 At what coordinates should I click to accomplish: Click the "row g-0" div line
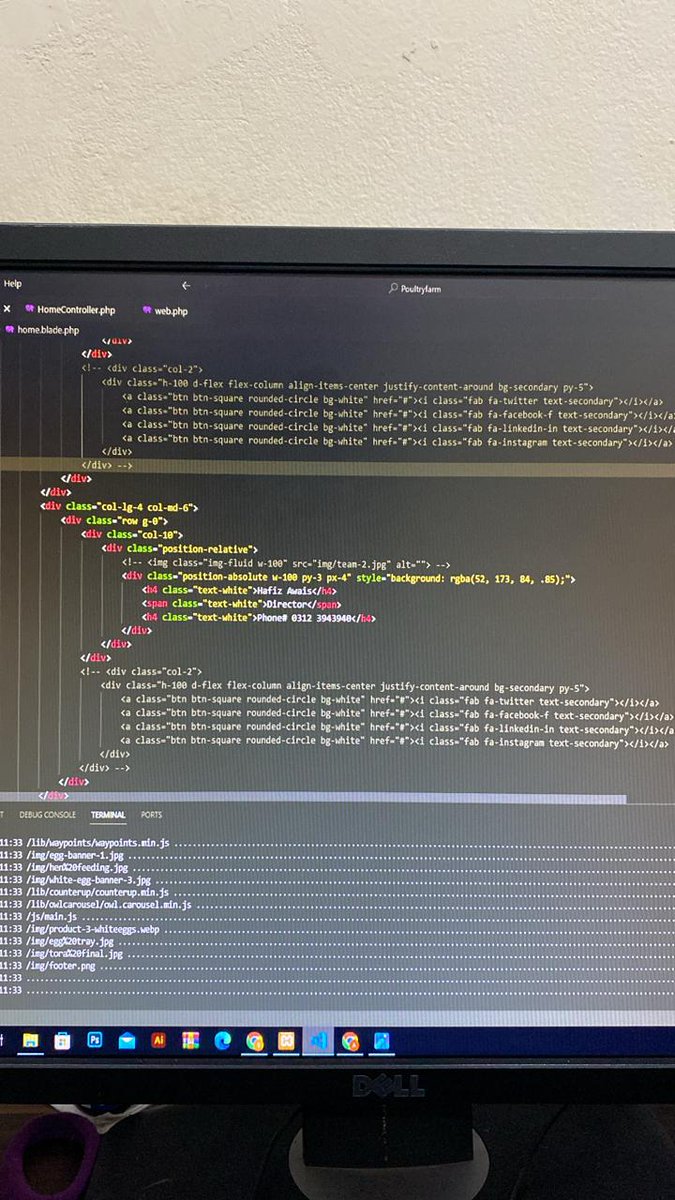pos(115,520)
